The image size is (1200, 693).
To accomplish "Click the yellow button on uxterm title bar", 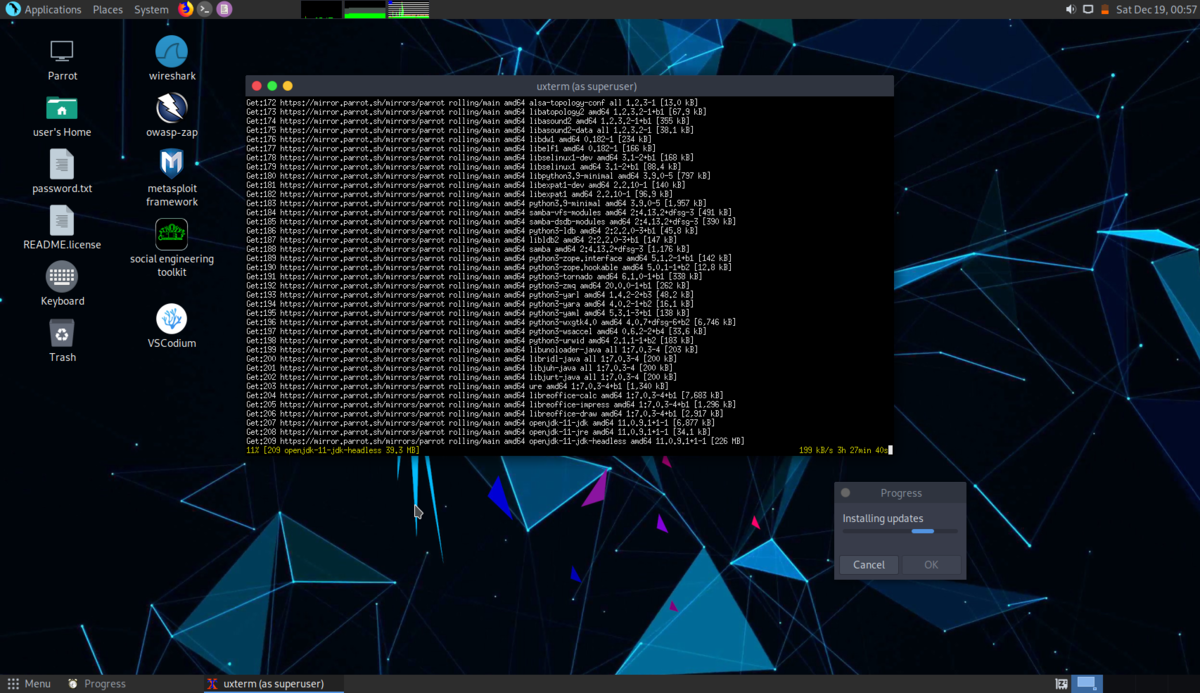I will [287, 86].
